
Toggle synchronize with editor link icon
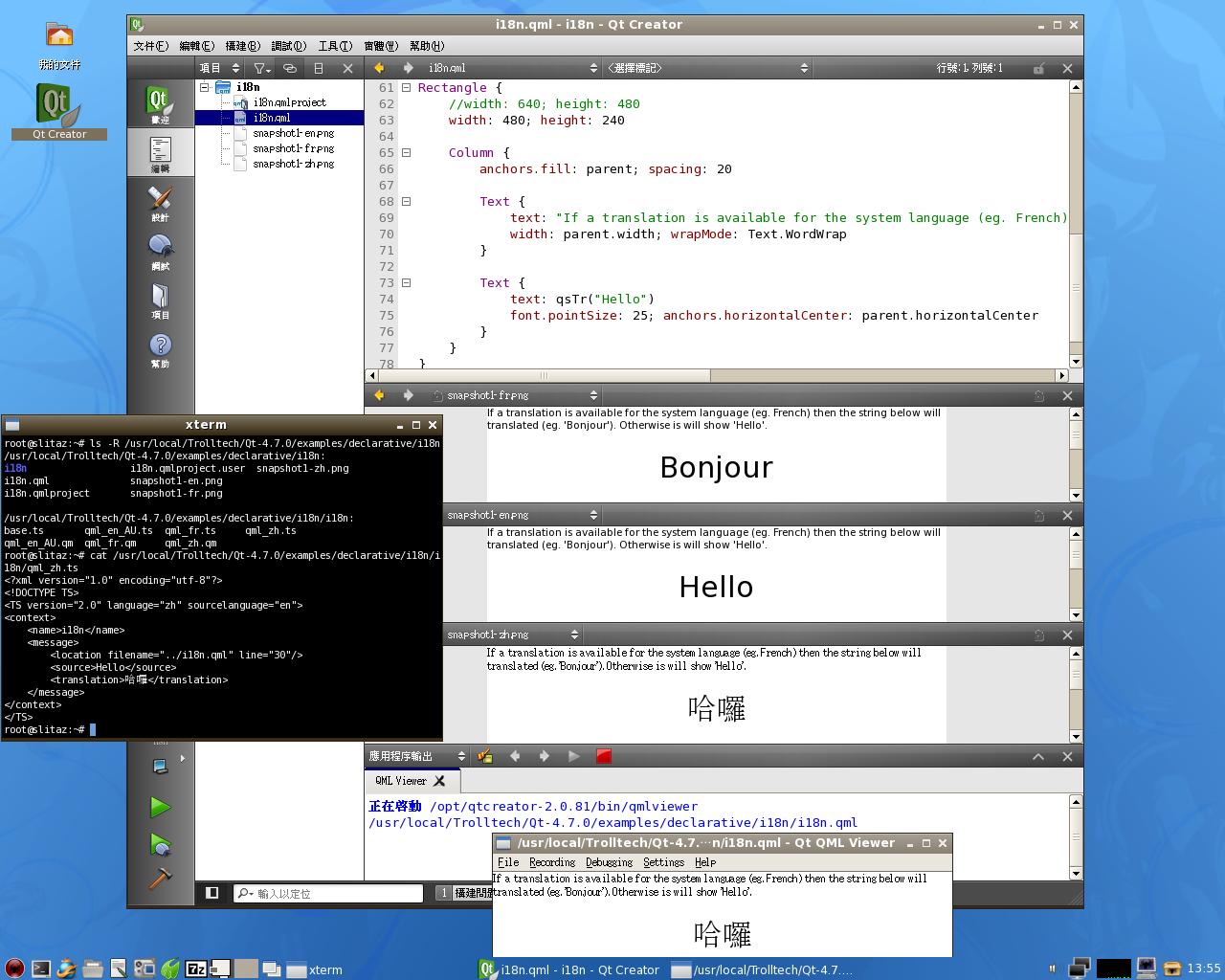[x=290, y=68]
